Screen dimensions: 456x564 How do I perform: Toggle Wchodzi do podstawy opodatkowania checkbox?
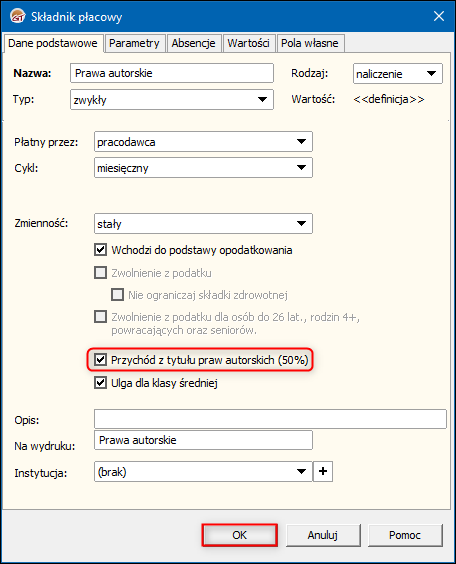(100, 250)
